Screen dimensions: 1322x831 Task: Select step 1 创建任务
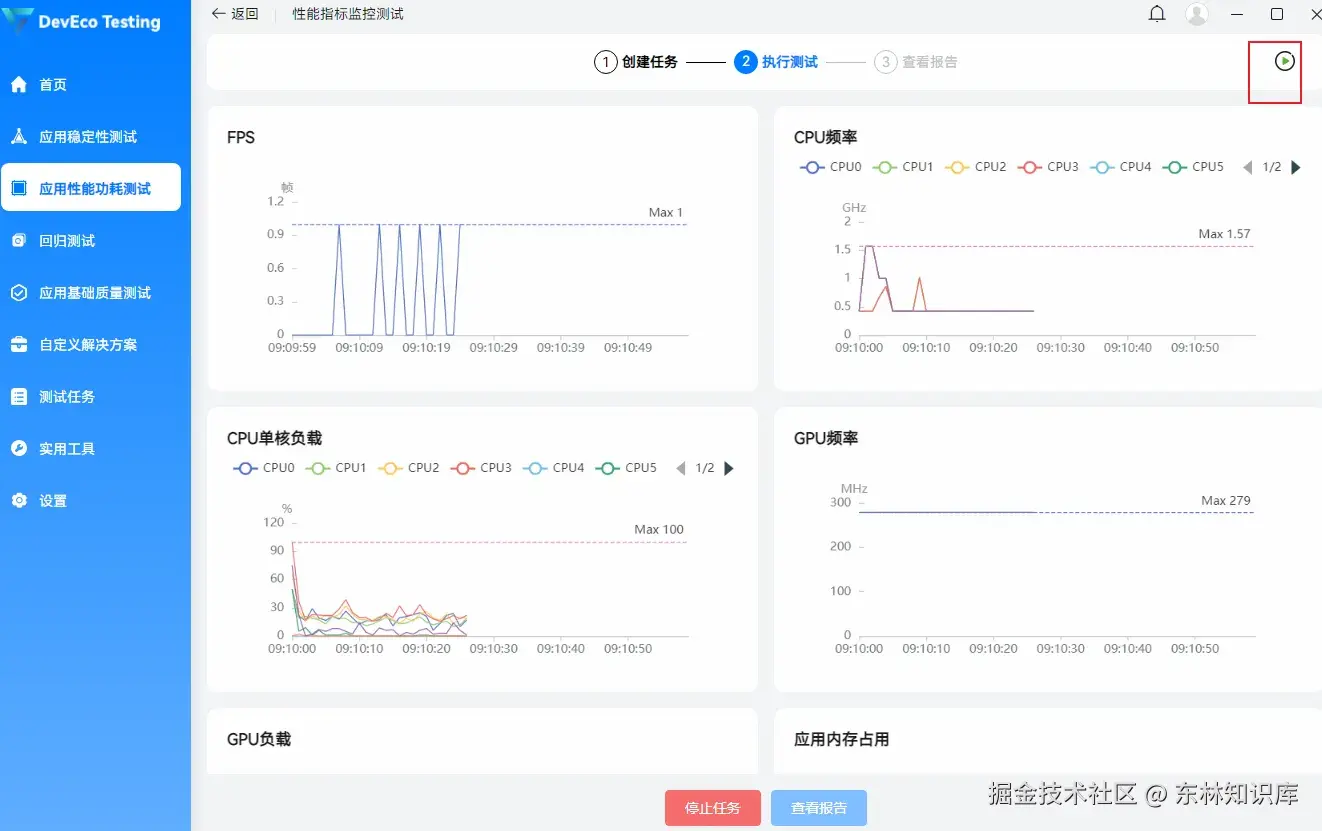point(636,62)
